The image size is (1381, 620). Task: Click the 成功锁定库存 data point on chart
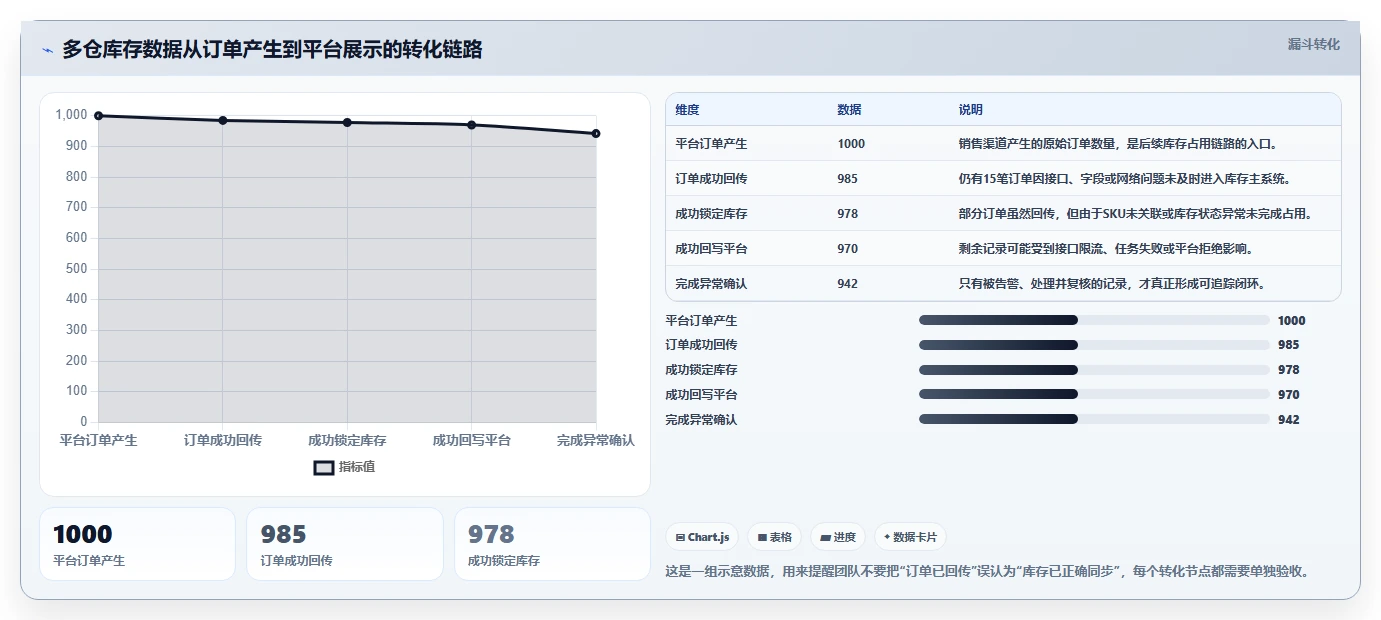point(347,123)
